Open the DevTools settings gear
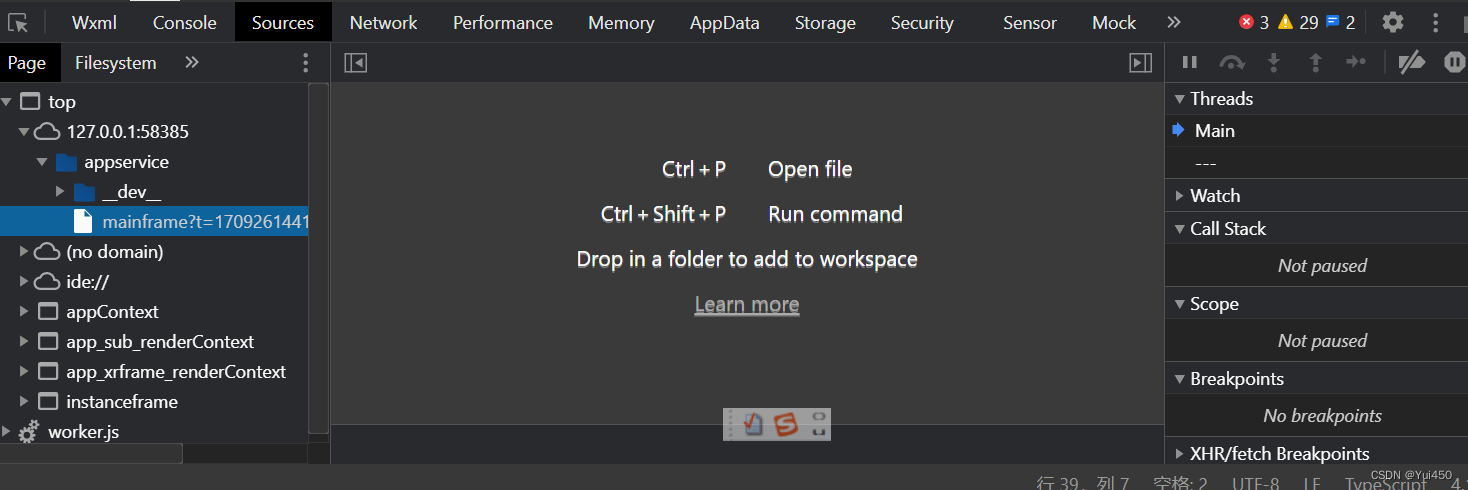Screen dimensions: 1468x490 coord(1392,22)
